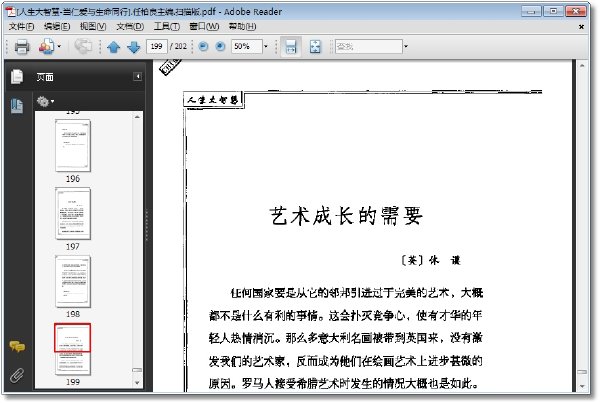Toggle fit one full page icon
Screen dimensions: 600x404
tap(315, 47)
